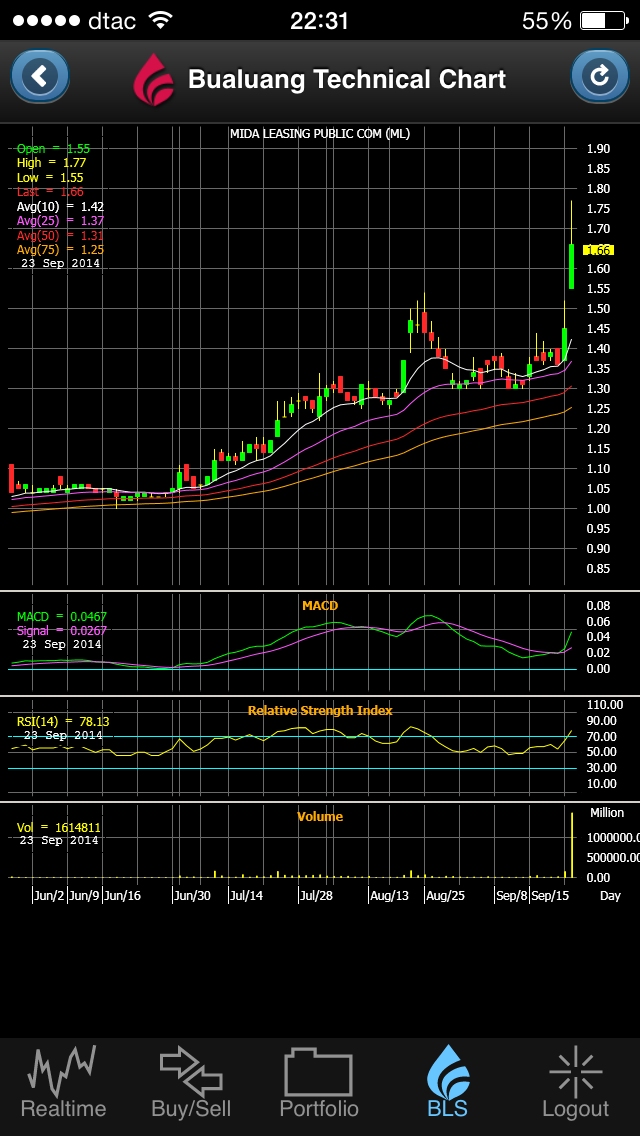Tap the MIDA LEASING PUBLIC COM (ML) title

320,133
